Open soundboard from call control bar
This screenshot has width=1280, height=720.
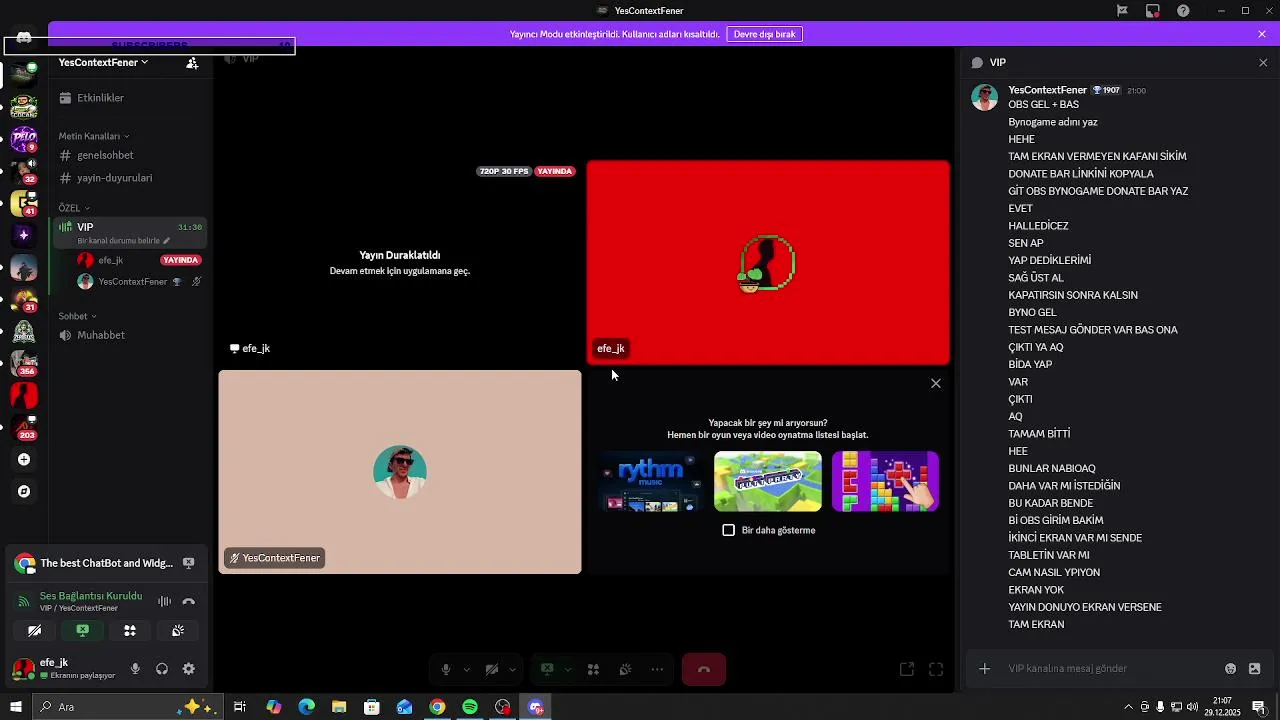625,669
